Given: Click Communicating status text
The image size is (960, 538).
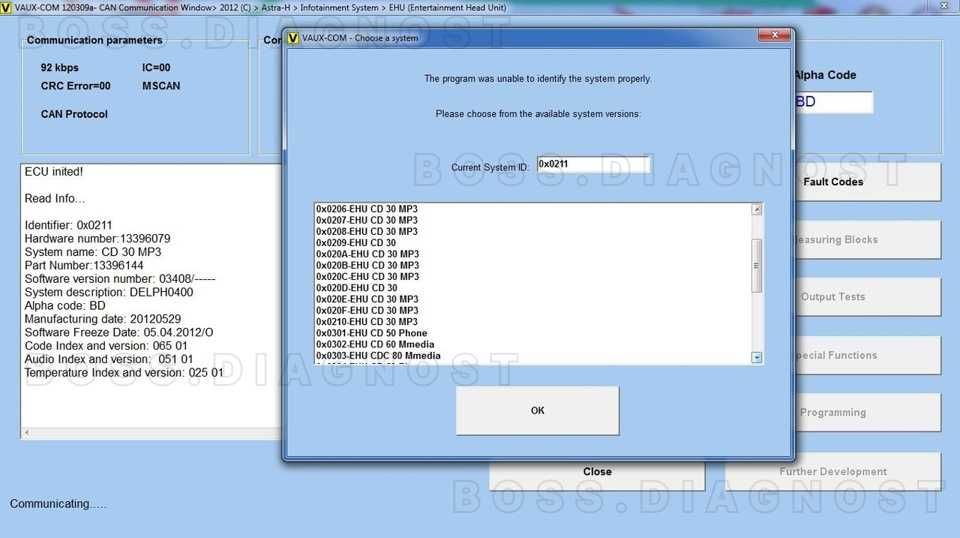Looking at the screenshot, I should [58, 504].
